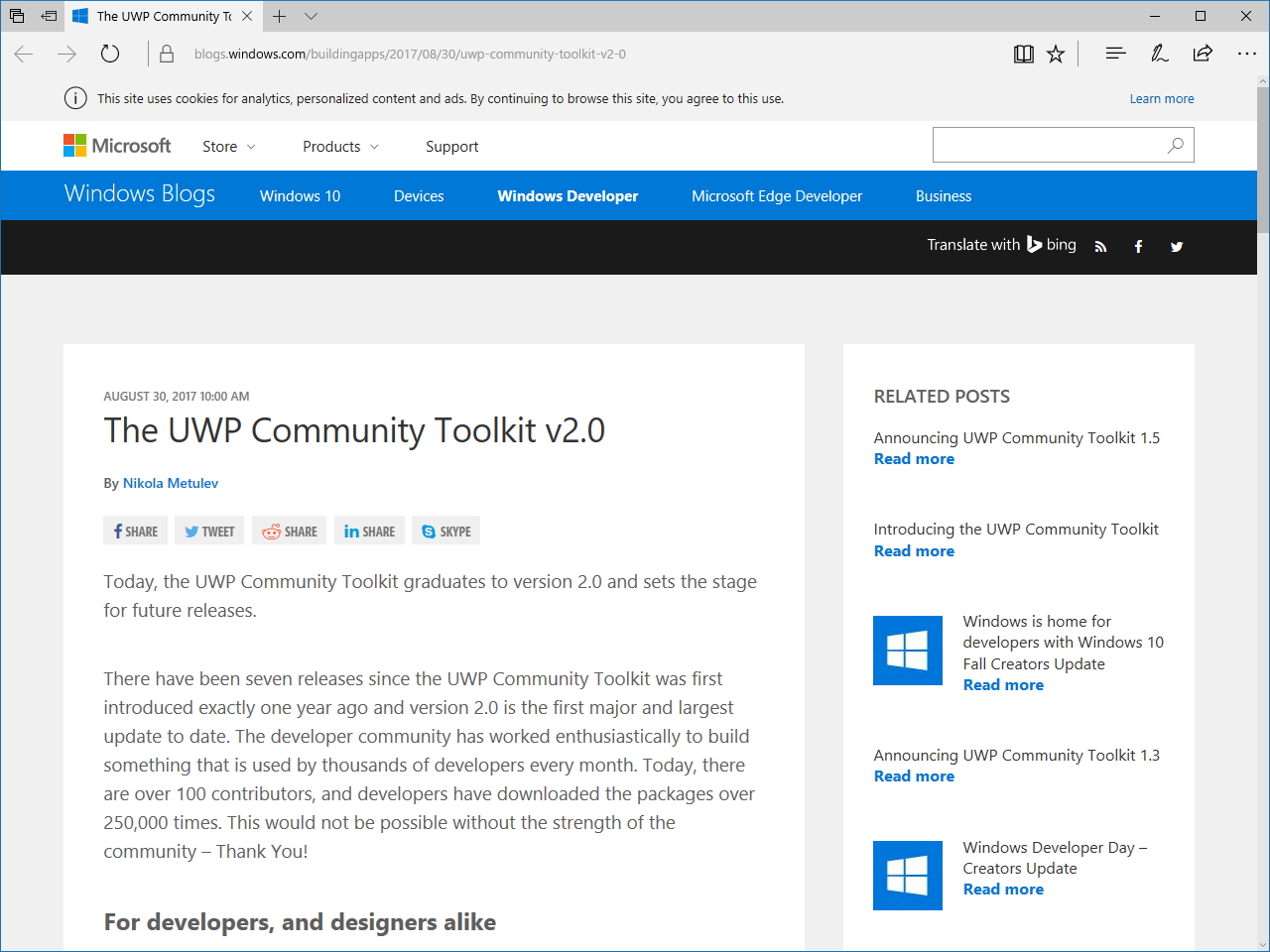Open the blog's Twitter profile icon

tap(1176, 246)
